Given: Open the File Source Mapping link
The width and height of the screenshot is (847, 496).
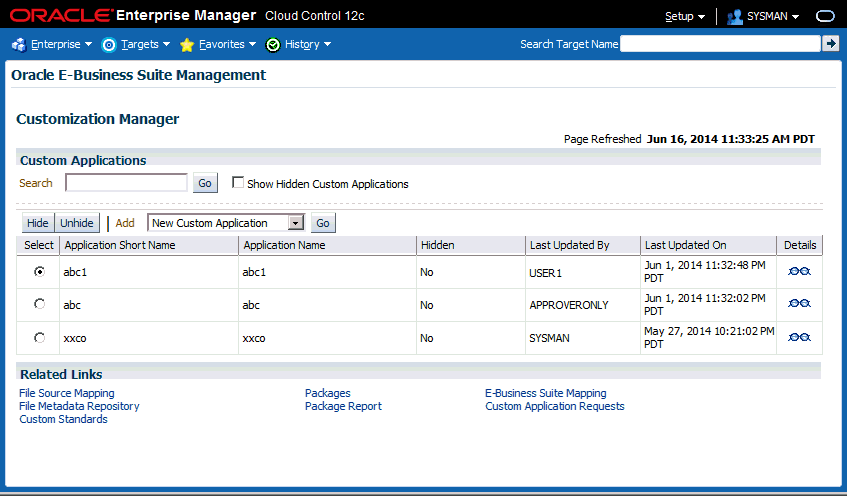Looking at the screenshot, I should pyautogui.click(x=67, y=393).
